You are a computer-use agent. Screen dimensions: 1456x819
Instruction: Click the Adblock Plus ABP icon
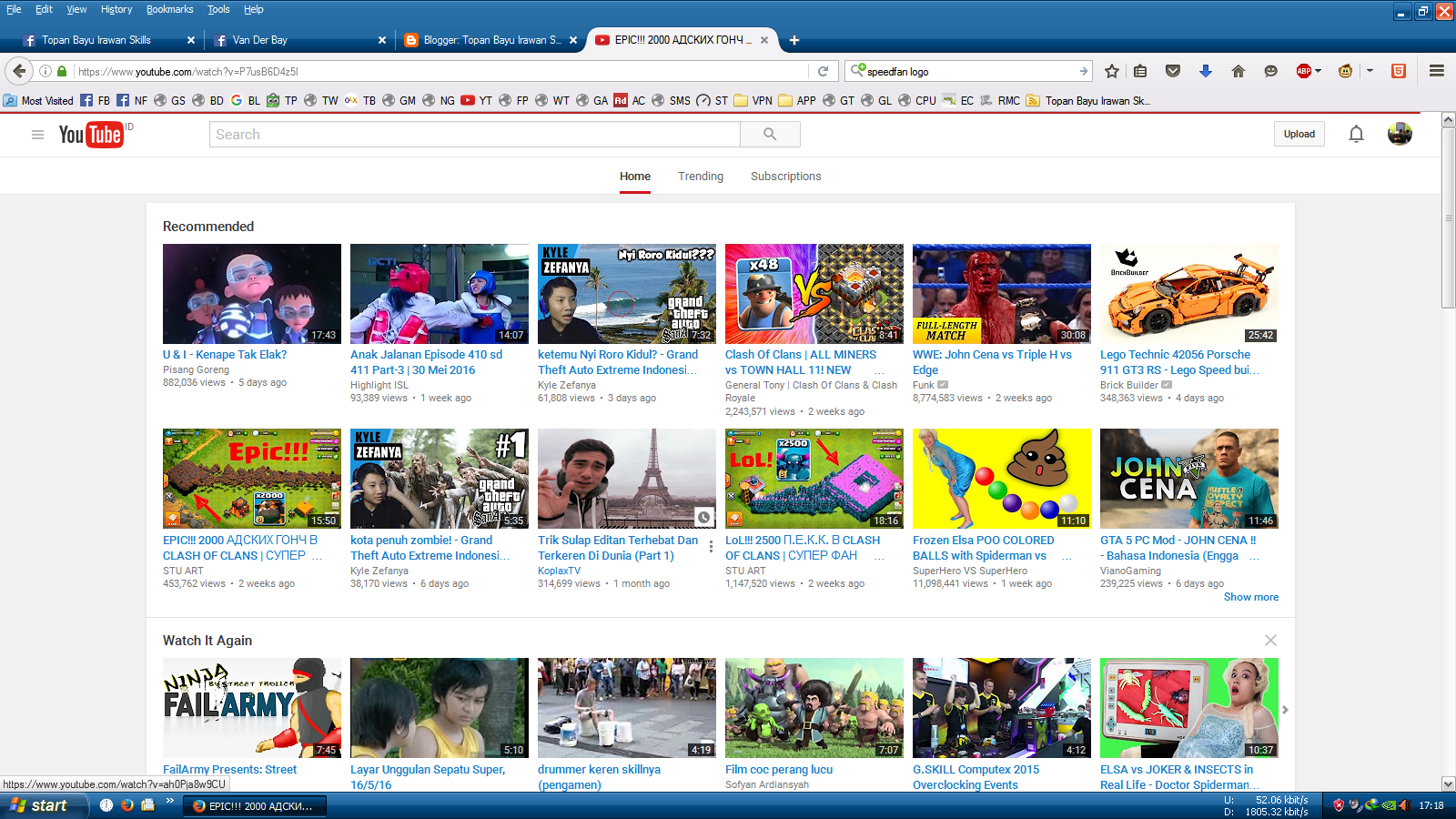click(x=1304, y=71)
